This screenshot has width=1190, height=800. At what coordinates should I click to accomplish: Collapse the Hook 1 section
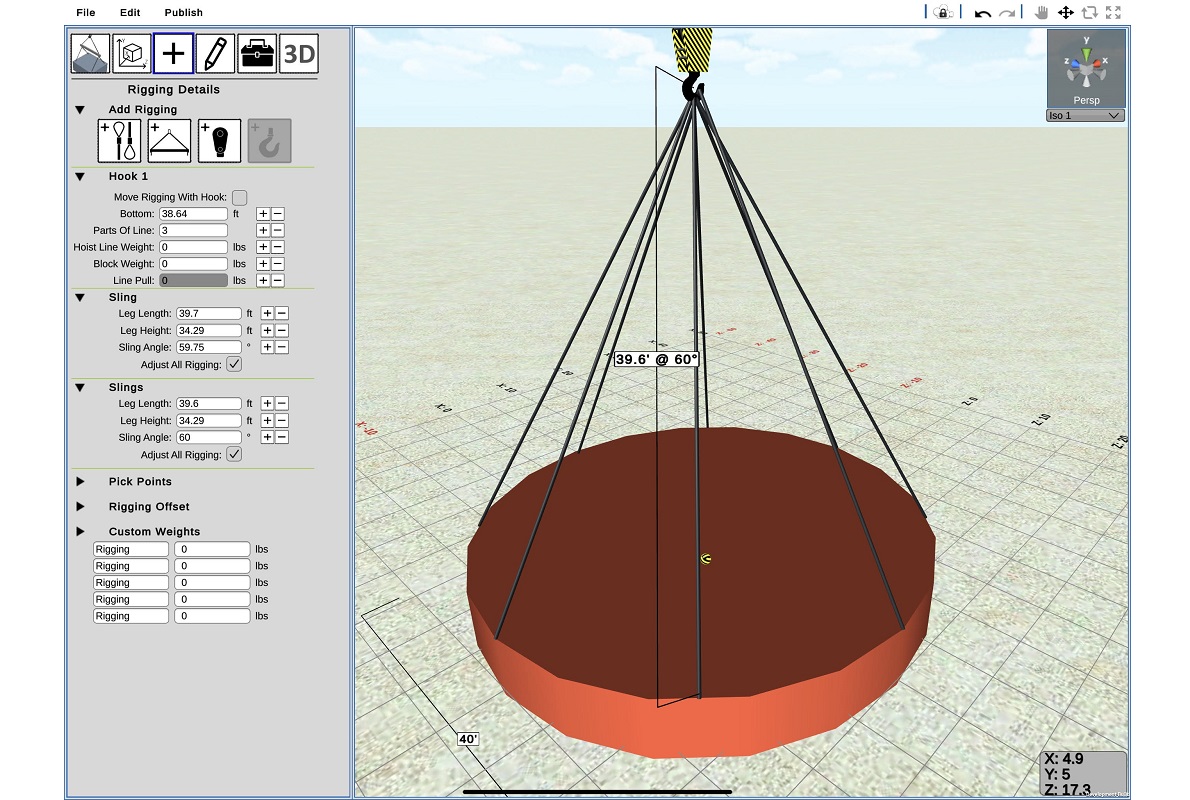81,176
